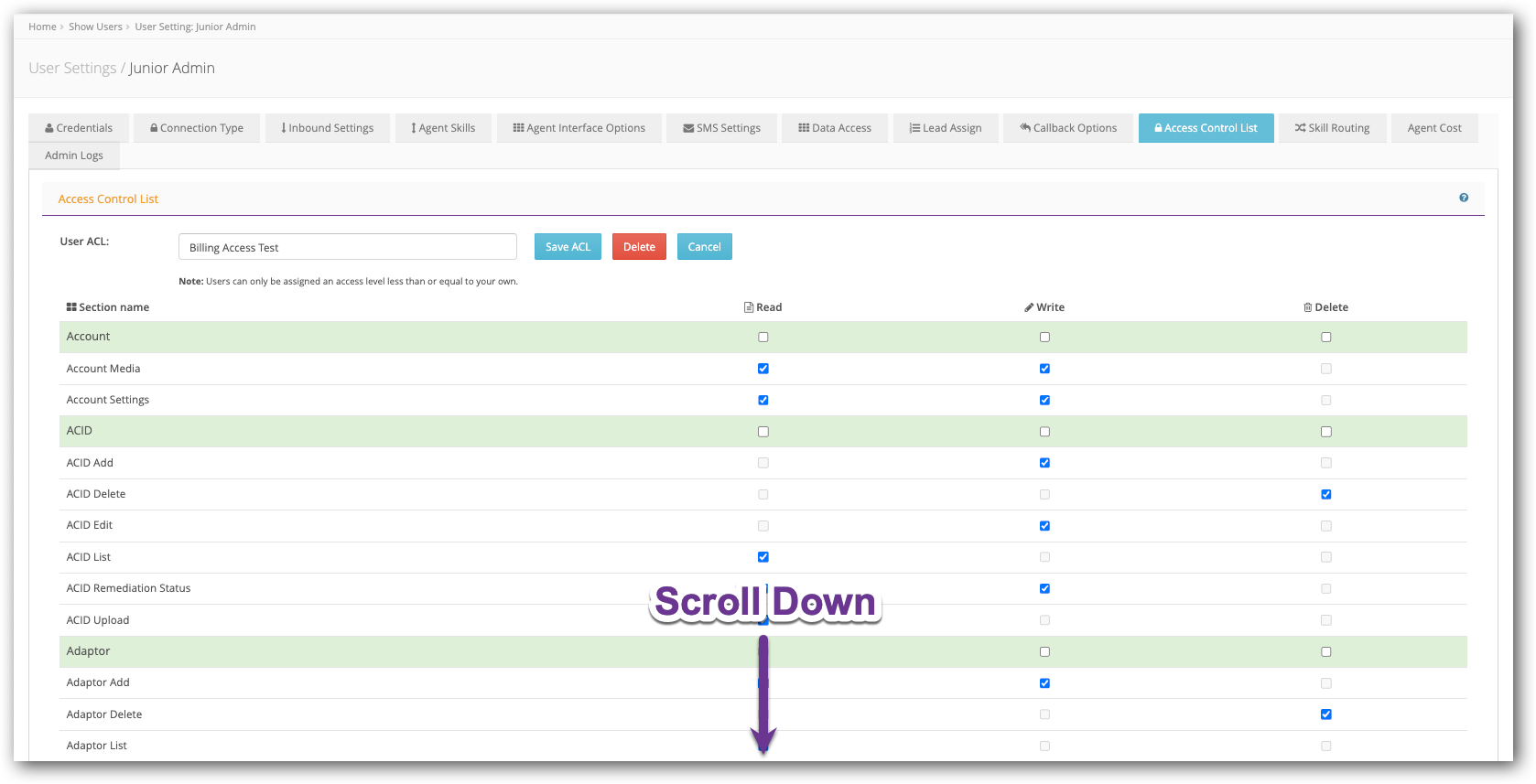The width and height of the screenshot is (1536, 784).
Task: Open the Data Access grid tab
Action: click(835, 128)
